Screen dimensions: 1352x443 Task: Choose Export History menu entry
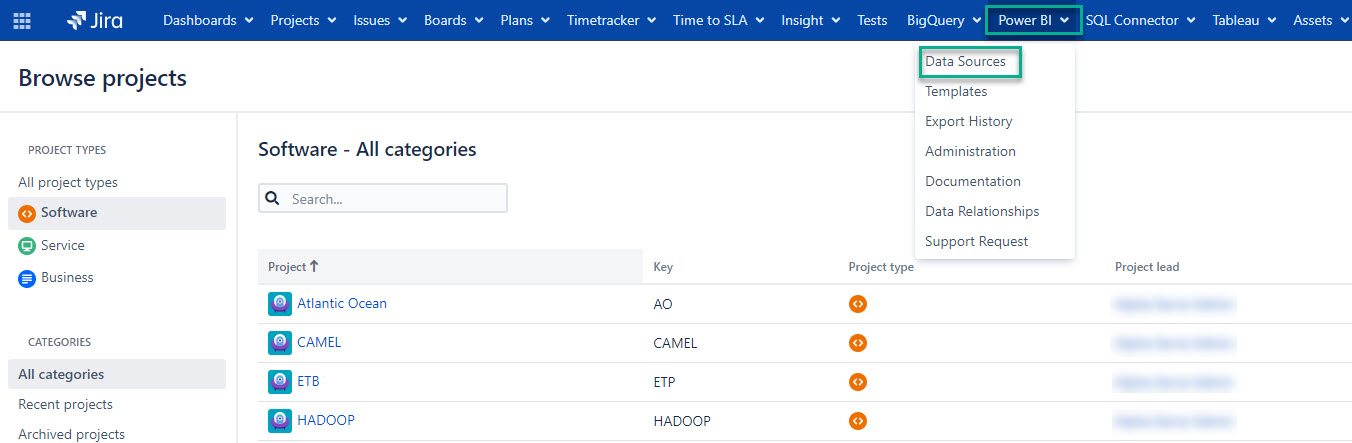pos(968,122)
